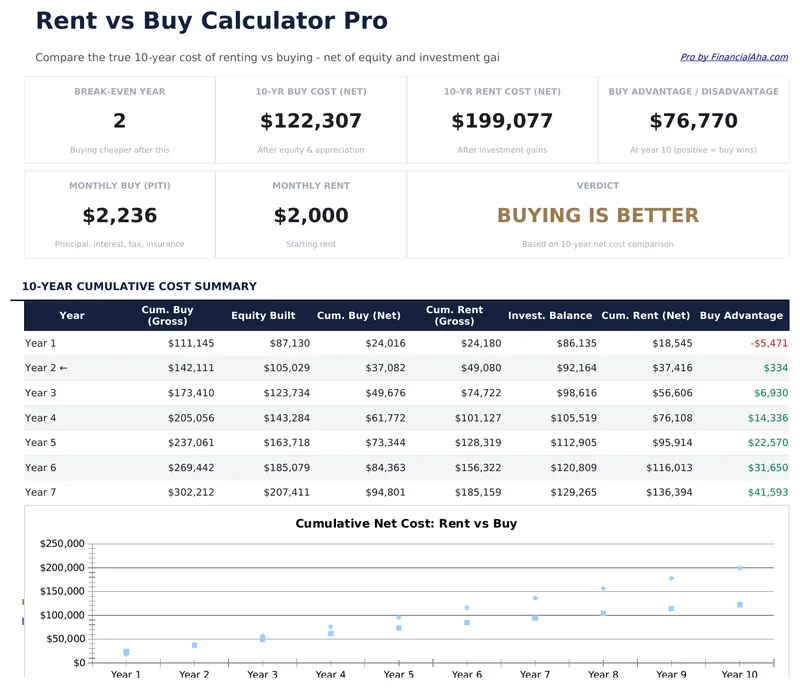The height and width of the screenshot is (688, 800).
Task: Click the Invest. Balance column header
Action: pyautogui.click(x=553, y=315)
